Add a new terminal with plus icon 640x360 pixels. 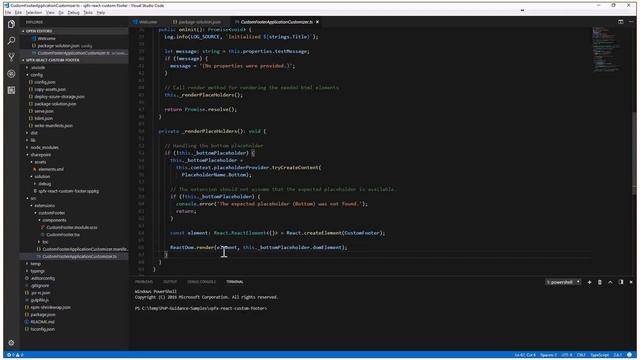[589, 282]
